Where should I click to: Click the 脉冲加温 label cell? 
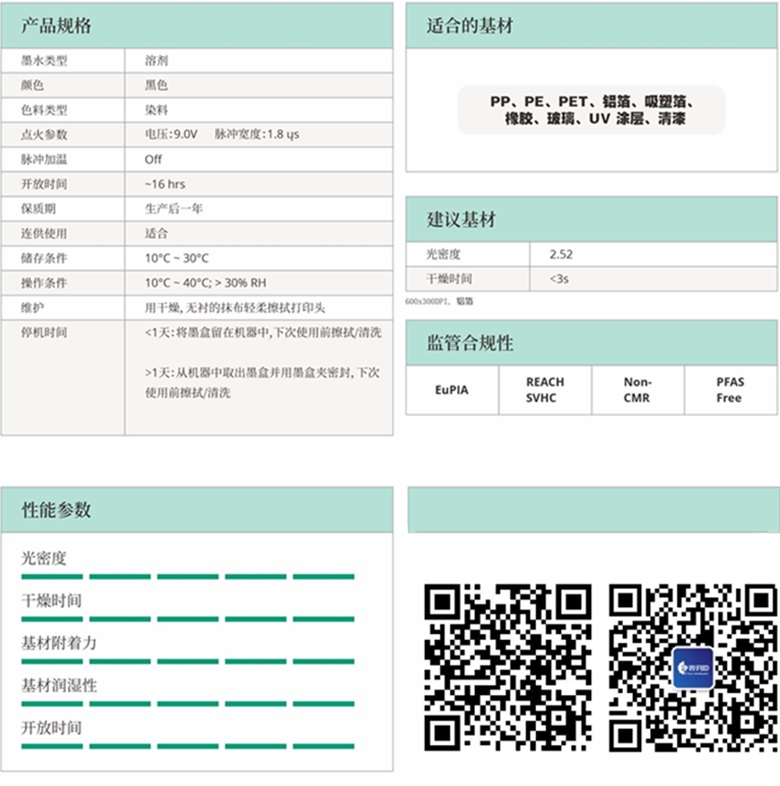(x=63, y=159)
